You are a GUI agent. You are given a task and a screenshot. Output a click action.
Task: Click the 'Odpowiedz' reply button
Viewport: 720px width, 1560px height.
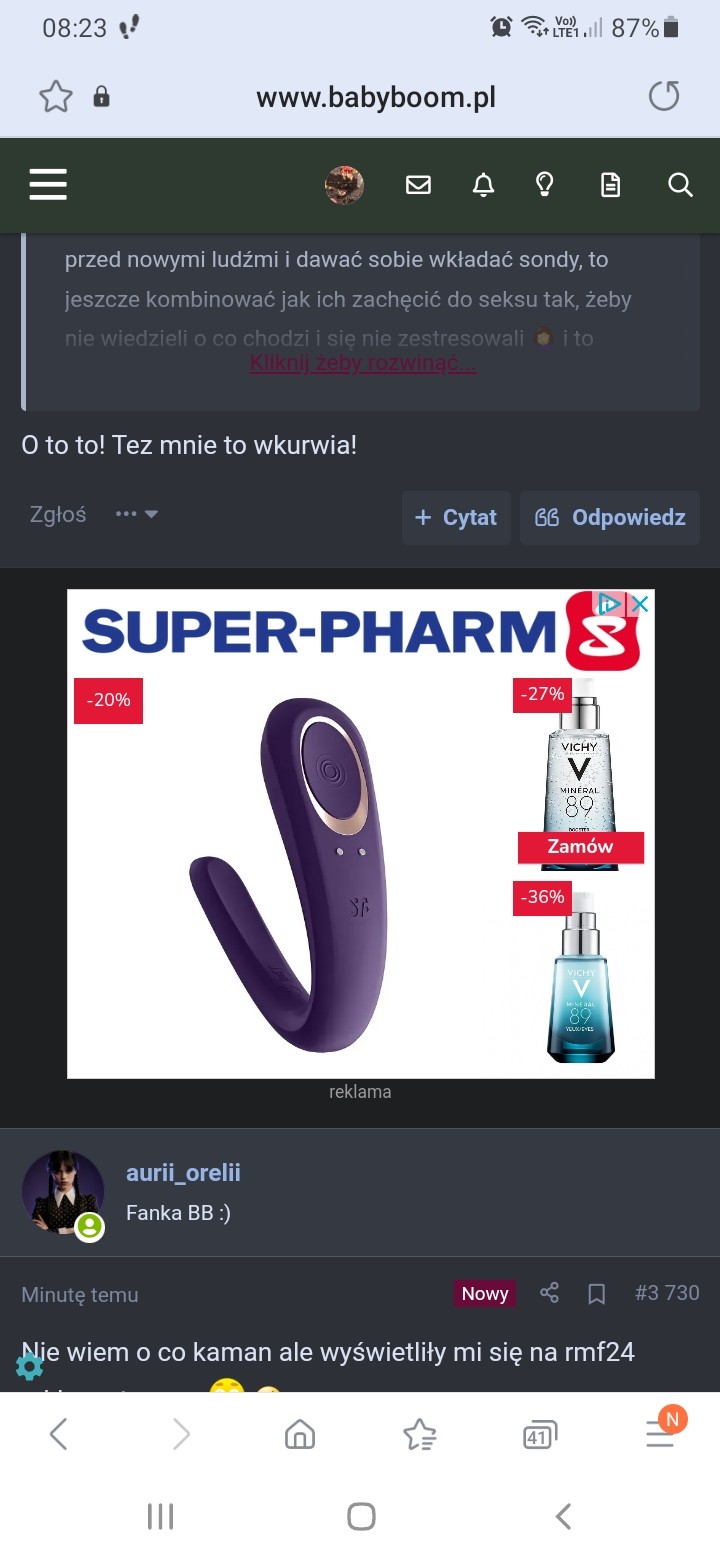pyautogui.click(x=610, y=517)
